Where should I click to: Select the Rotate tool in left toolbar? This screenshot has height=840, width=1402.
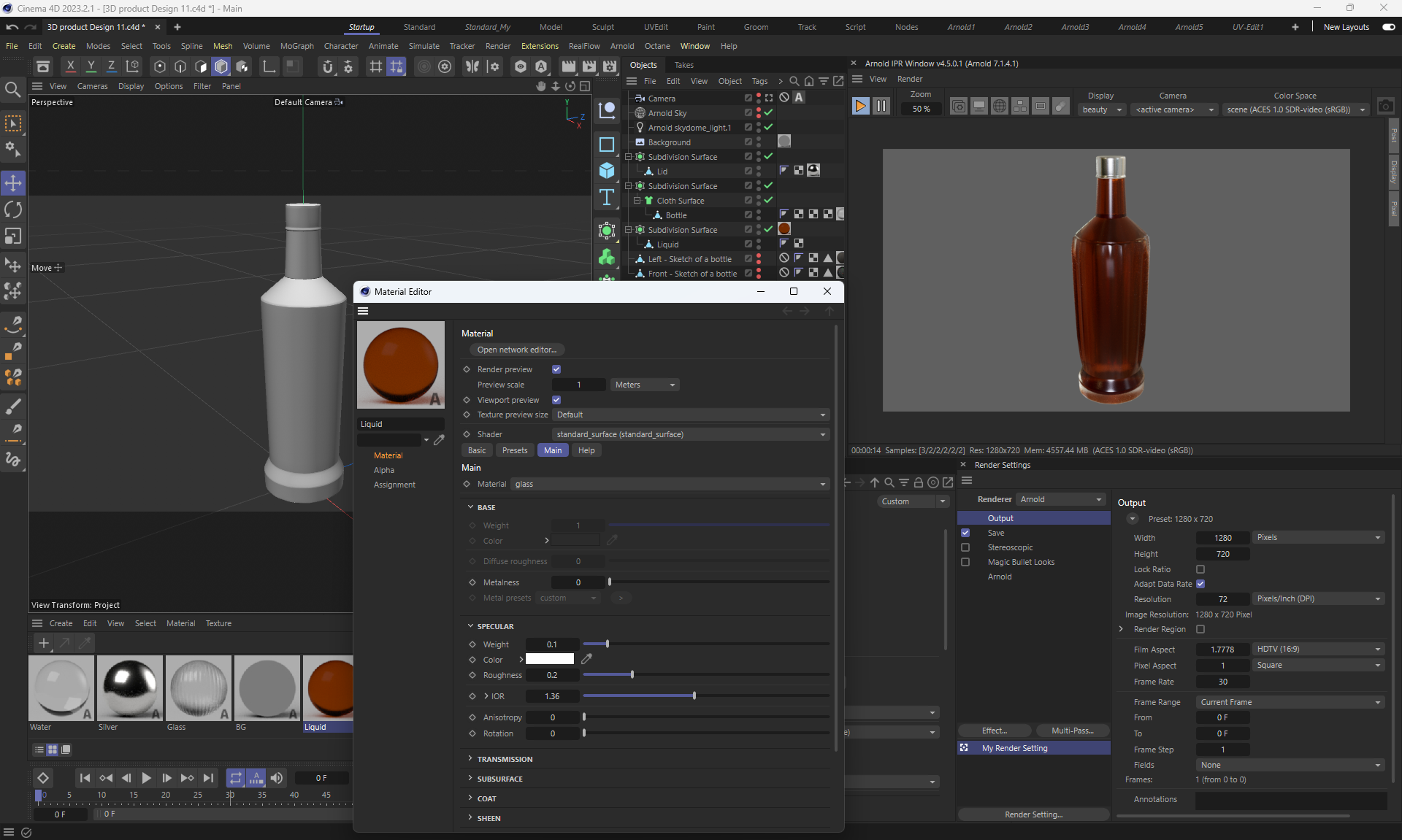point(13,209)
